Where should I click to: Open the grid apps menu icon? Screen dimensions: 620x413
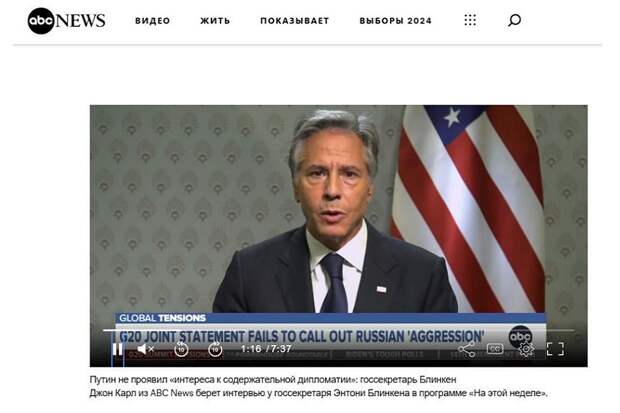(x=470, y=20)
